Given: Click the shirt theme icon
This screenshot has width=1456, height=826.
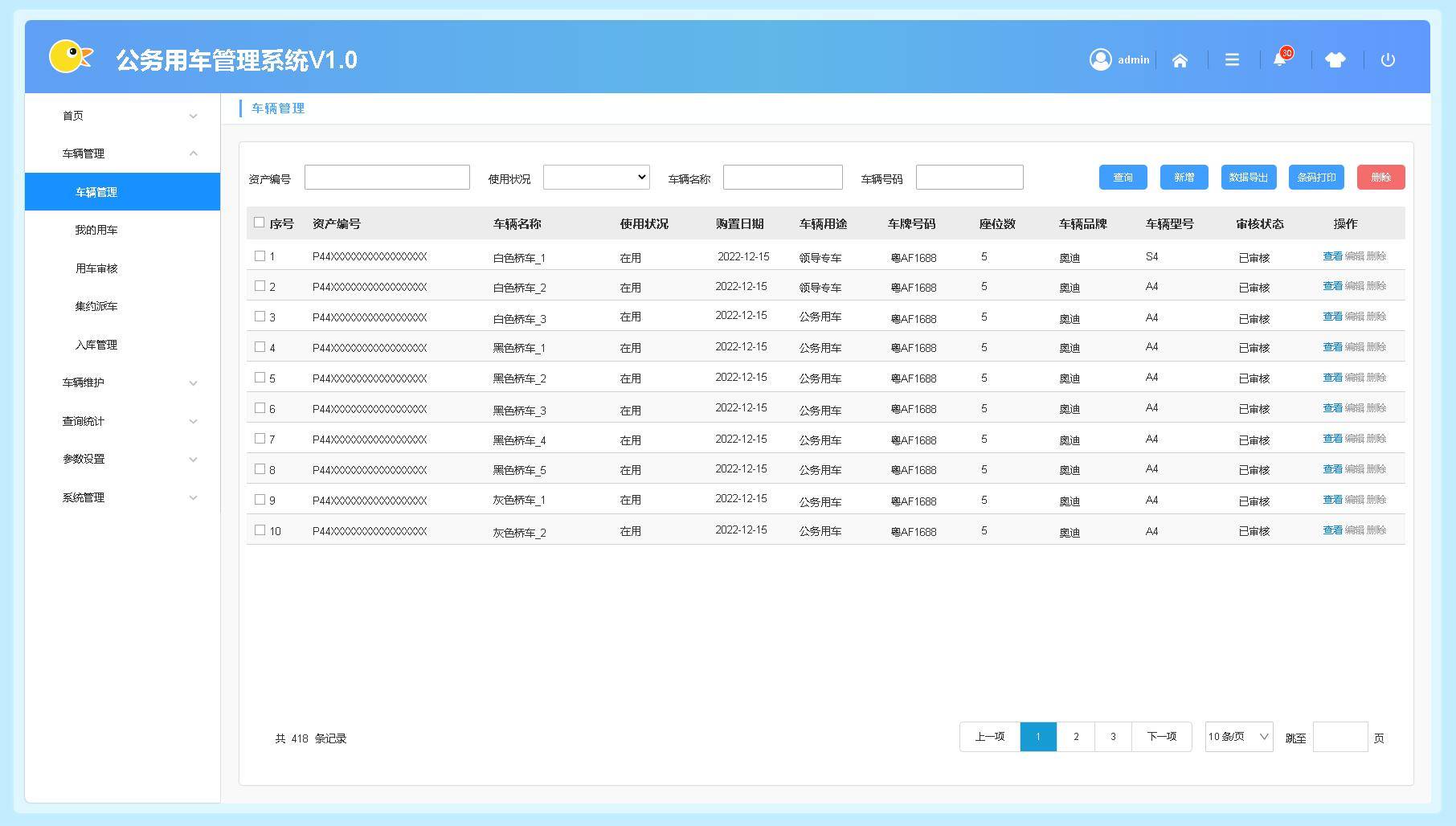Looking at the screenshot, I should pos(1335,60).
